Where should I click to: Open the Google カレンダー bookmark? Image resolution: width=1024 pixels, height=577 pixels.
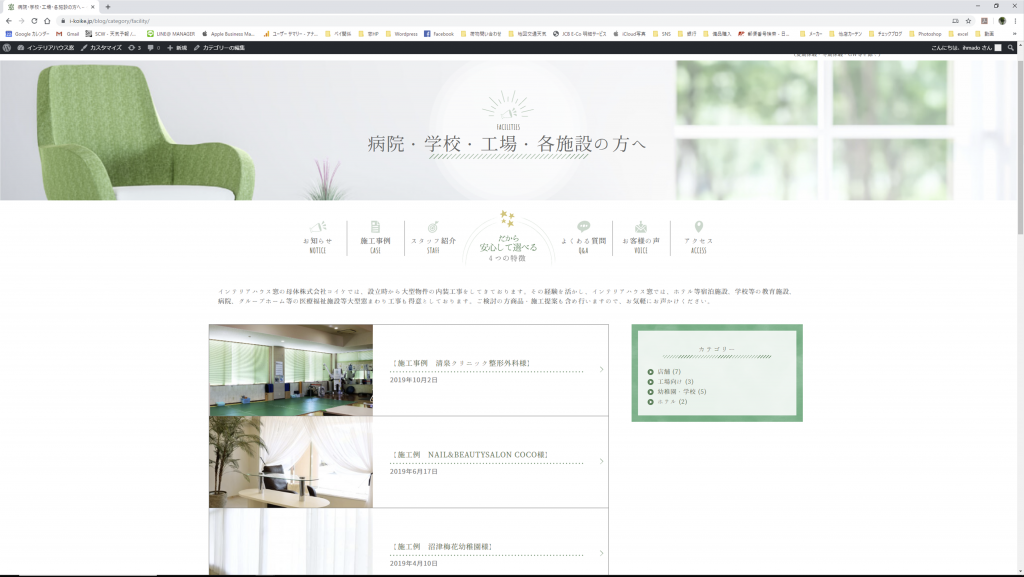point(27,34)
